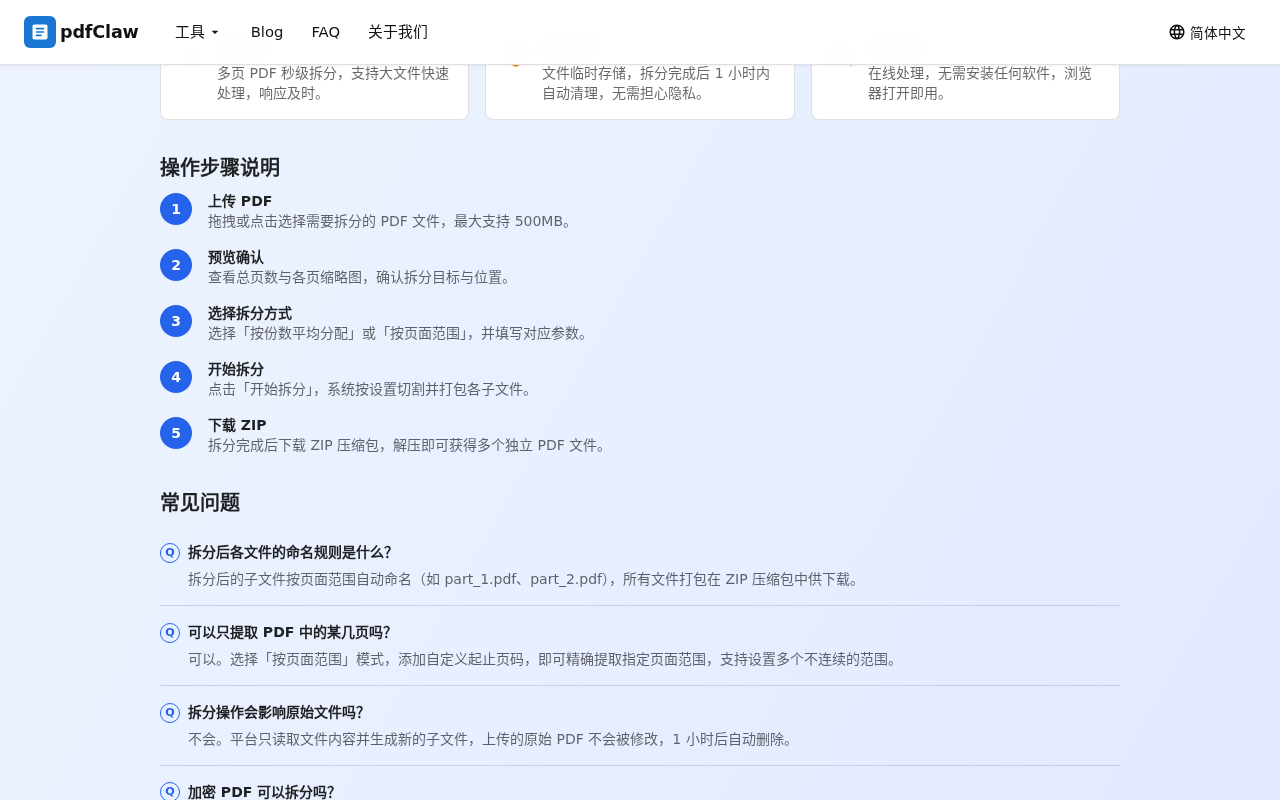Open the 简体中文 language selector

point(1207,32)
